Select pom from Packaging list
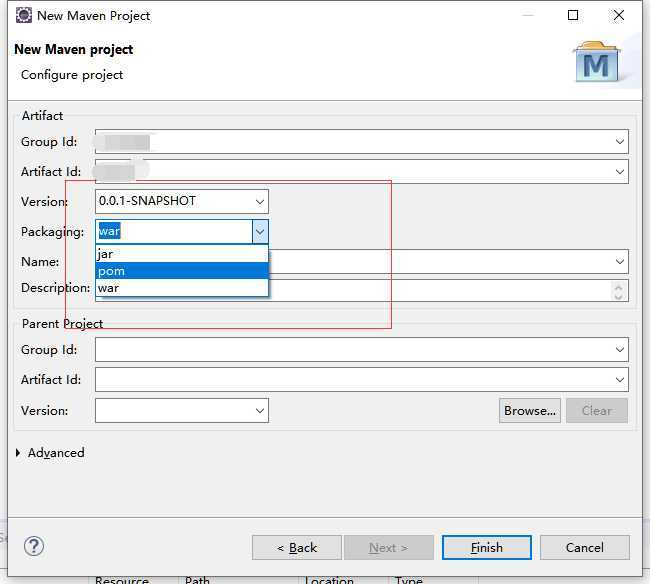The height and width of the screenshot is (584, 650). click(182, 271)
